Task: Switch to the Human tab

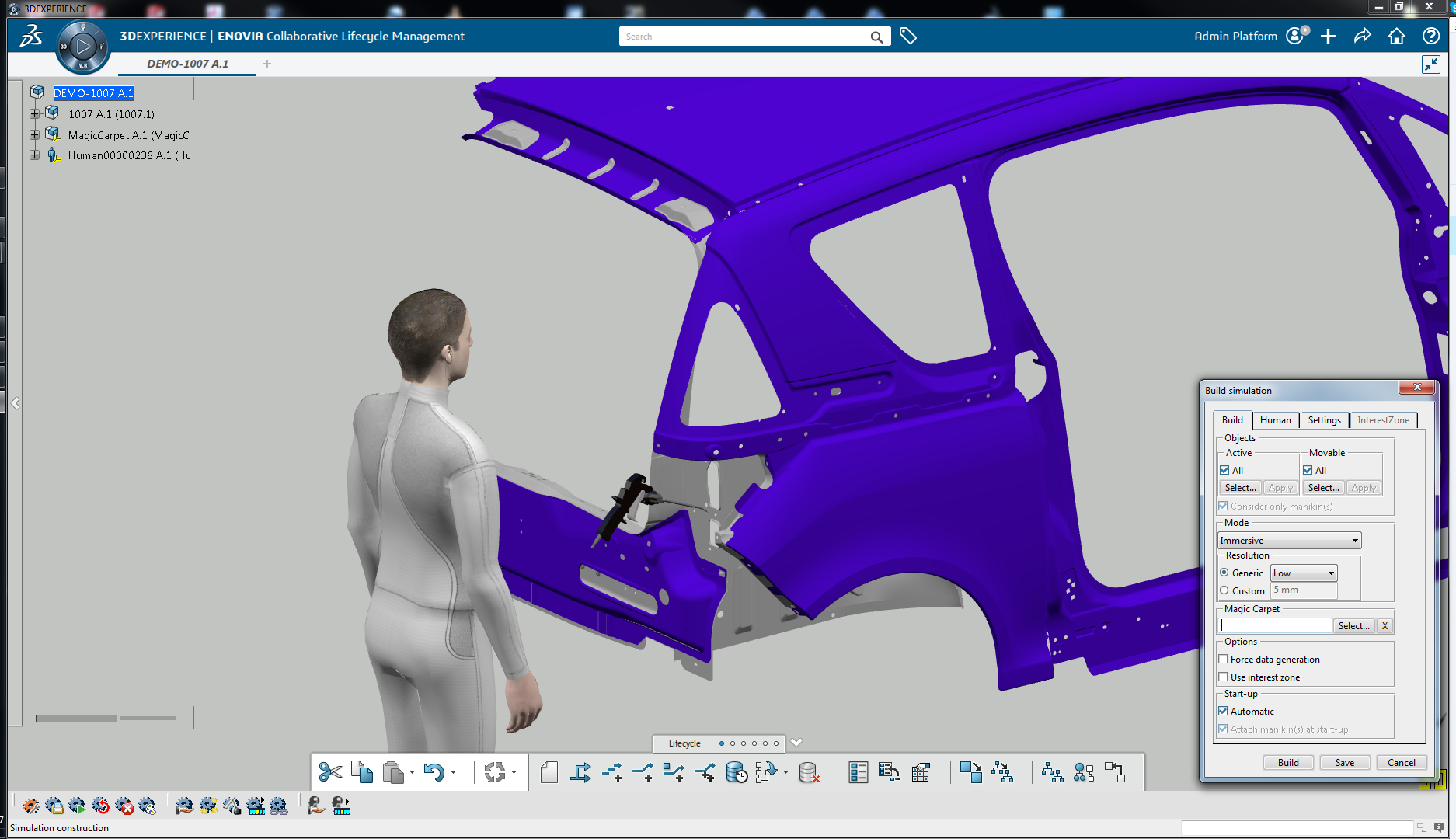Action: pos(1275,420)
